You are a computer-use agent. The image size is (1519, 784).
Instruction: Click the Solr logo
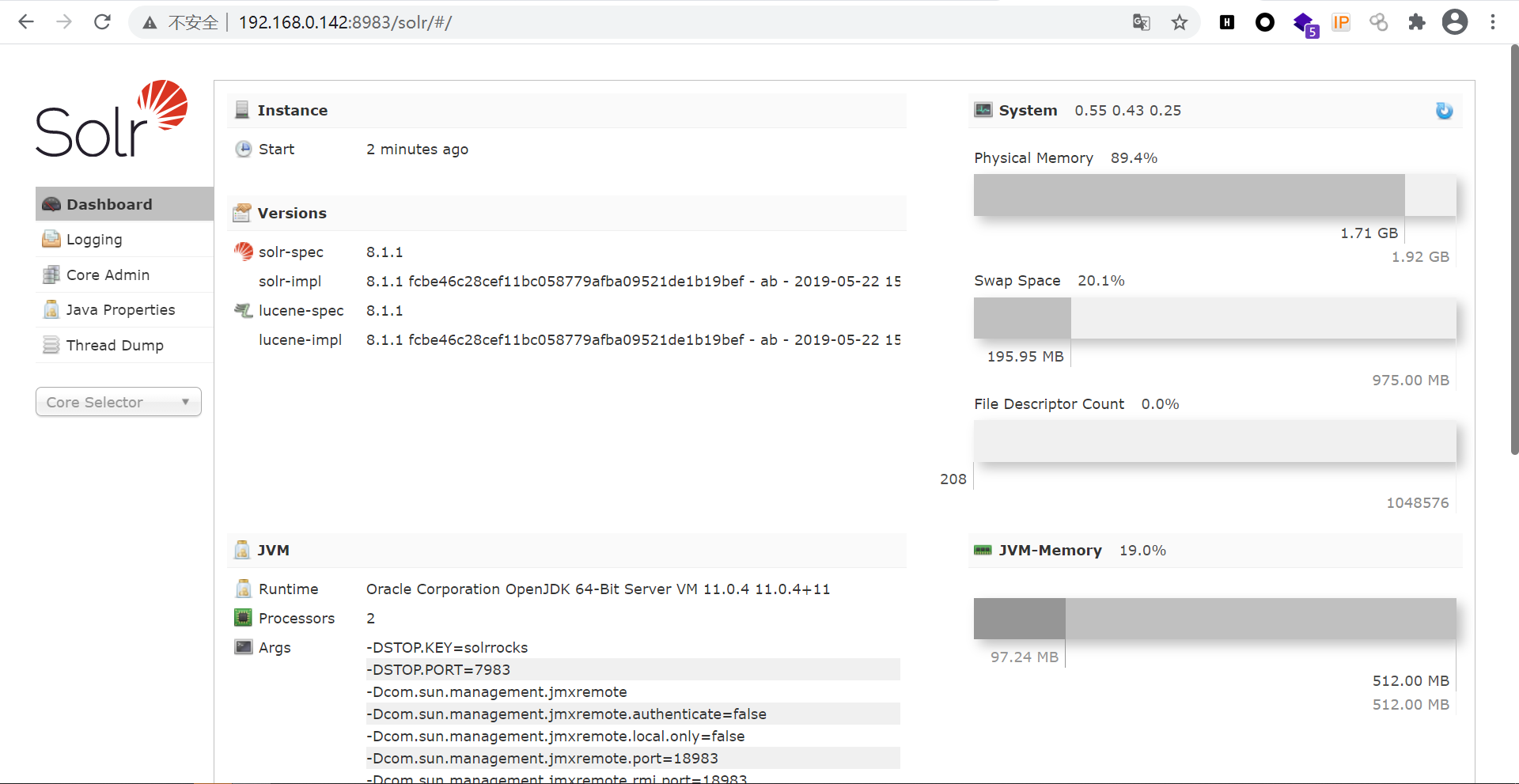(112, 119)
